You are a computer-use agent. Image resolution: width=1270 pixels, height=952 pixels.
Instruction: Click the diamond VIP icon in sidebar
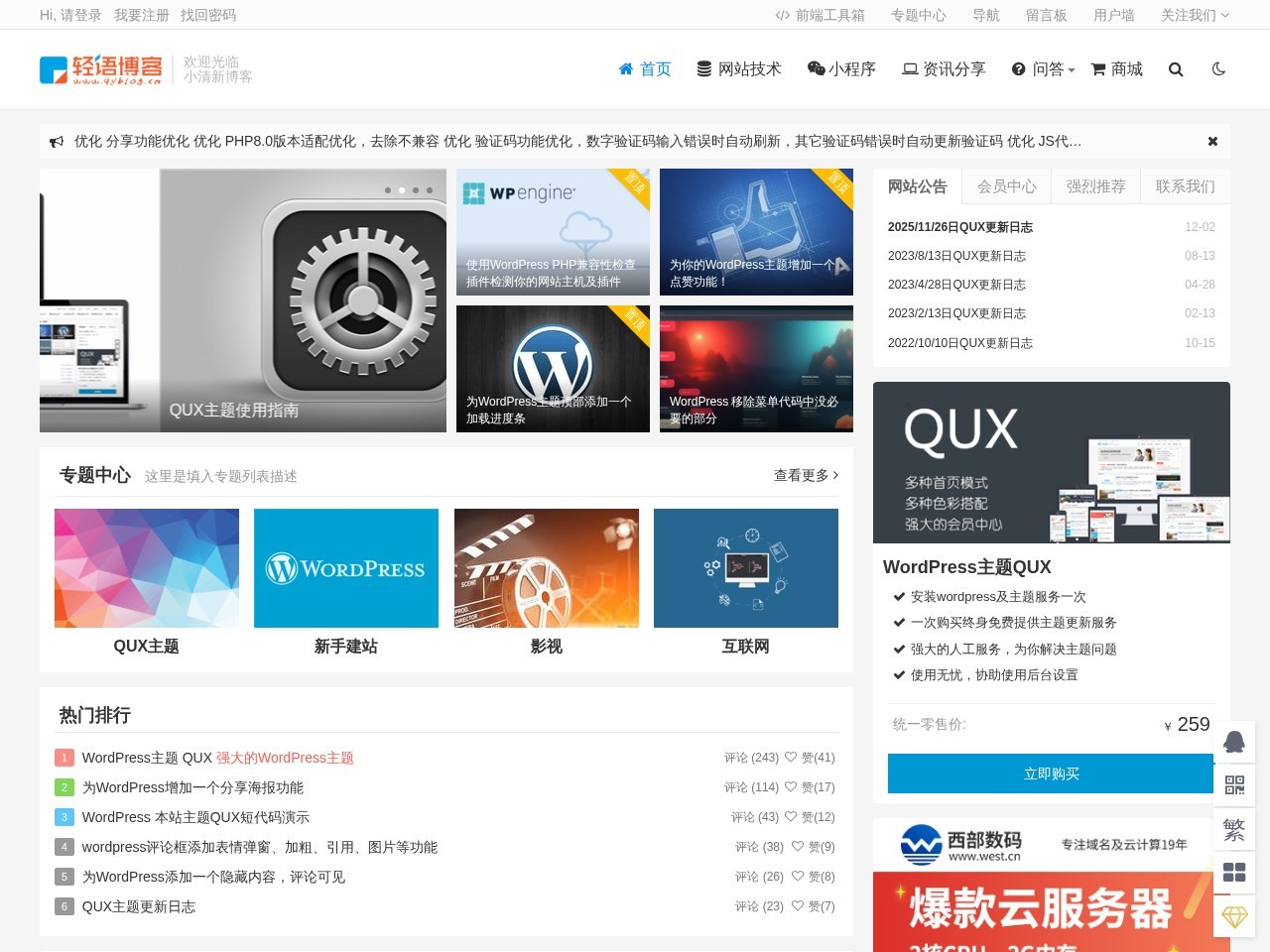(x=1233, y=916)
